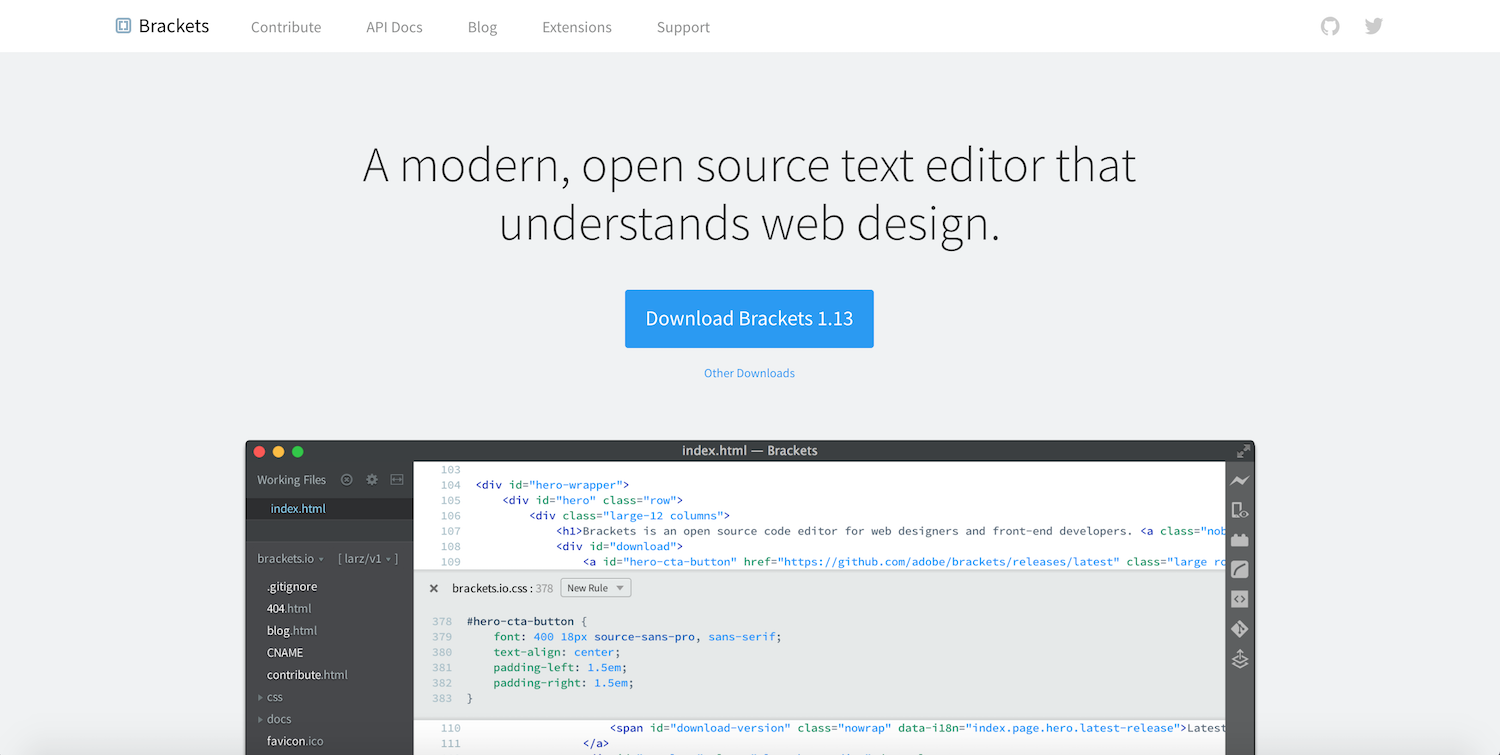This screenshot has width=1500, height=755.
Task: Click the curve icon in right toolbar
Action: click(1240, 570)
